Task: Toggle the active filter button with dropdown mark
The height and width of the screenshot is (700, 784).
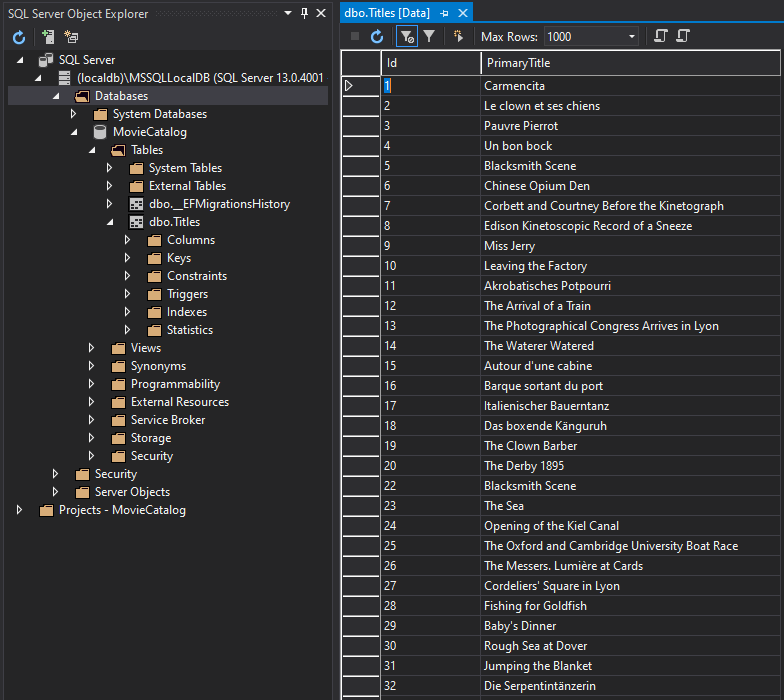Action: tap(406, 37)
